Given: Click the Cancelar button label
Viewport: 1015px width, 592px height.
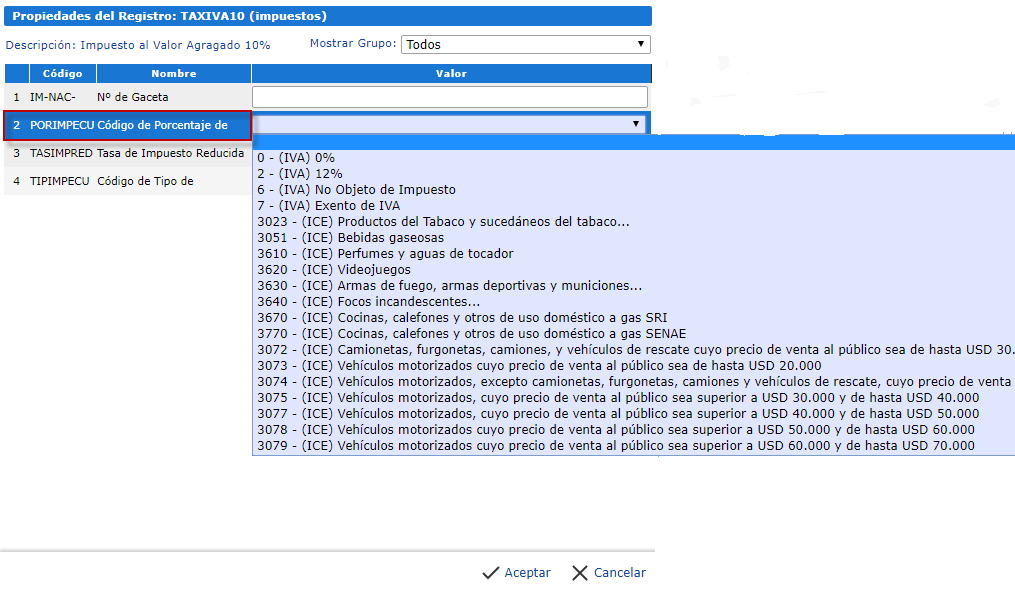Looking at the screenshot, I should 620,573.
